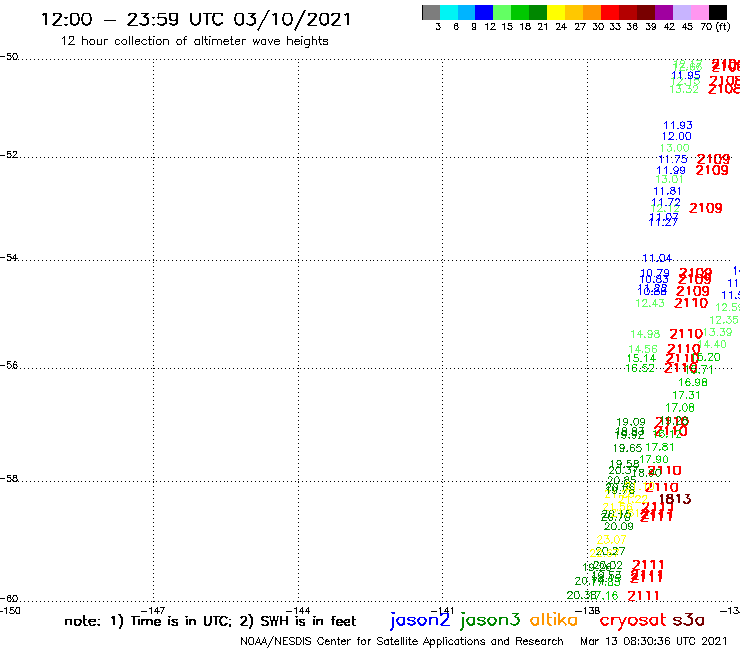Select the altika legend label

[x=554, y=619]
